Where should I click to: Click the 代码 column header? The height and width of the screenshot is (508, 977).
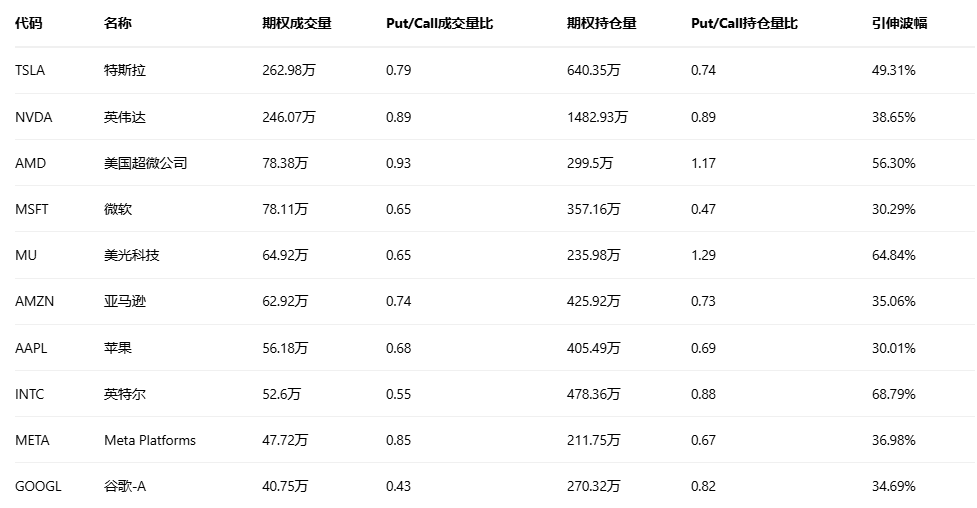coord(29,23)
